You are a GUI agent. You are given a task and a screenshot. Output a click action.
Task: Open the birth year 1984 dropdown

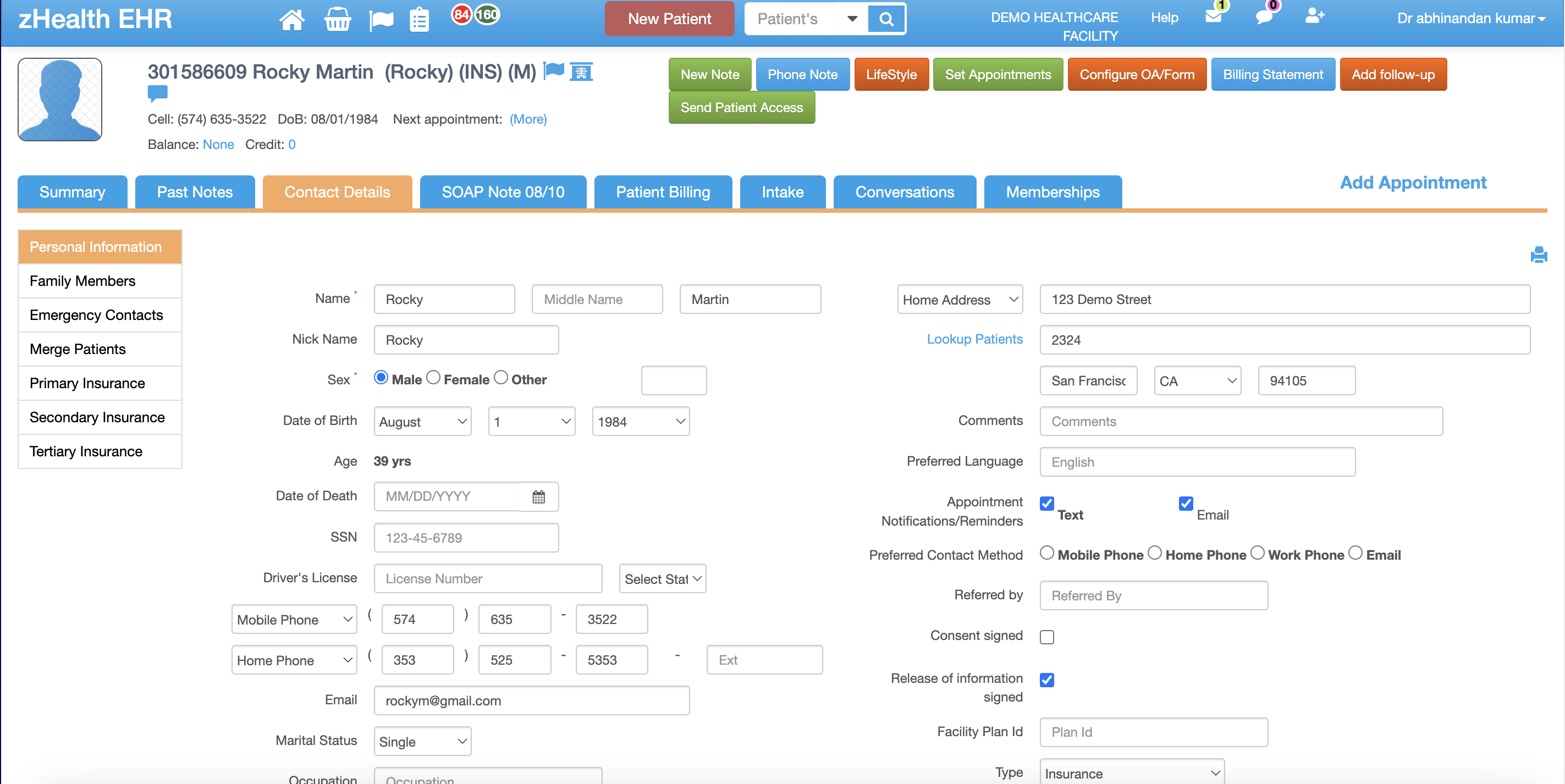(x=641, y=422)
